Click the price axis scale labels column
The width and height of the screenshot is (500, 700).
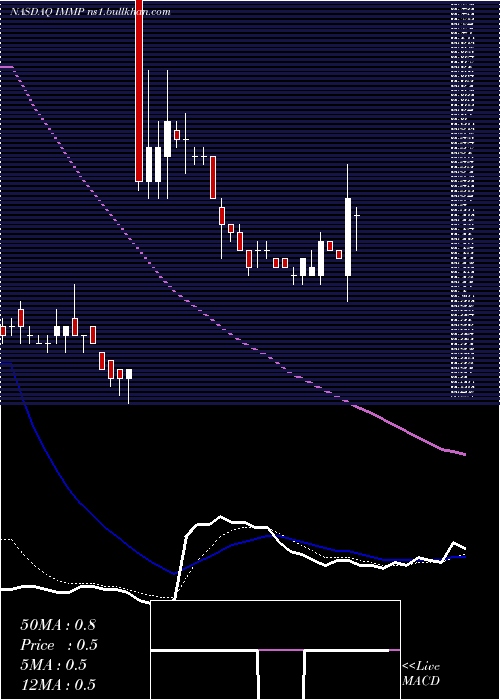click(462, 200)
